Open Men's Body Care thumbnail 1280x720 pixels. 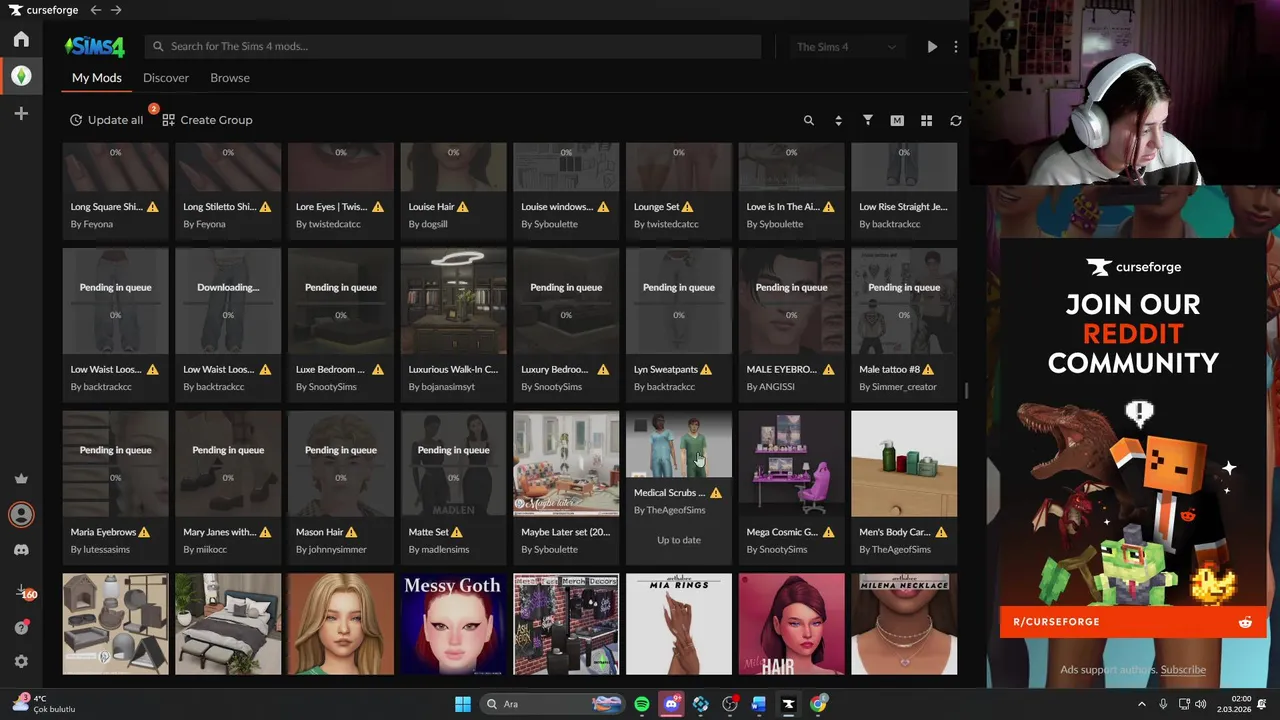click(904, 464)
